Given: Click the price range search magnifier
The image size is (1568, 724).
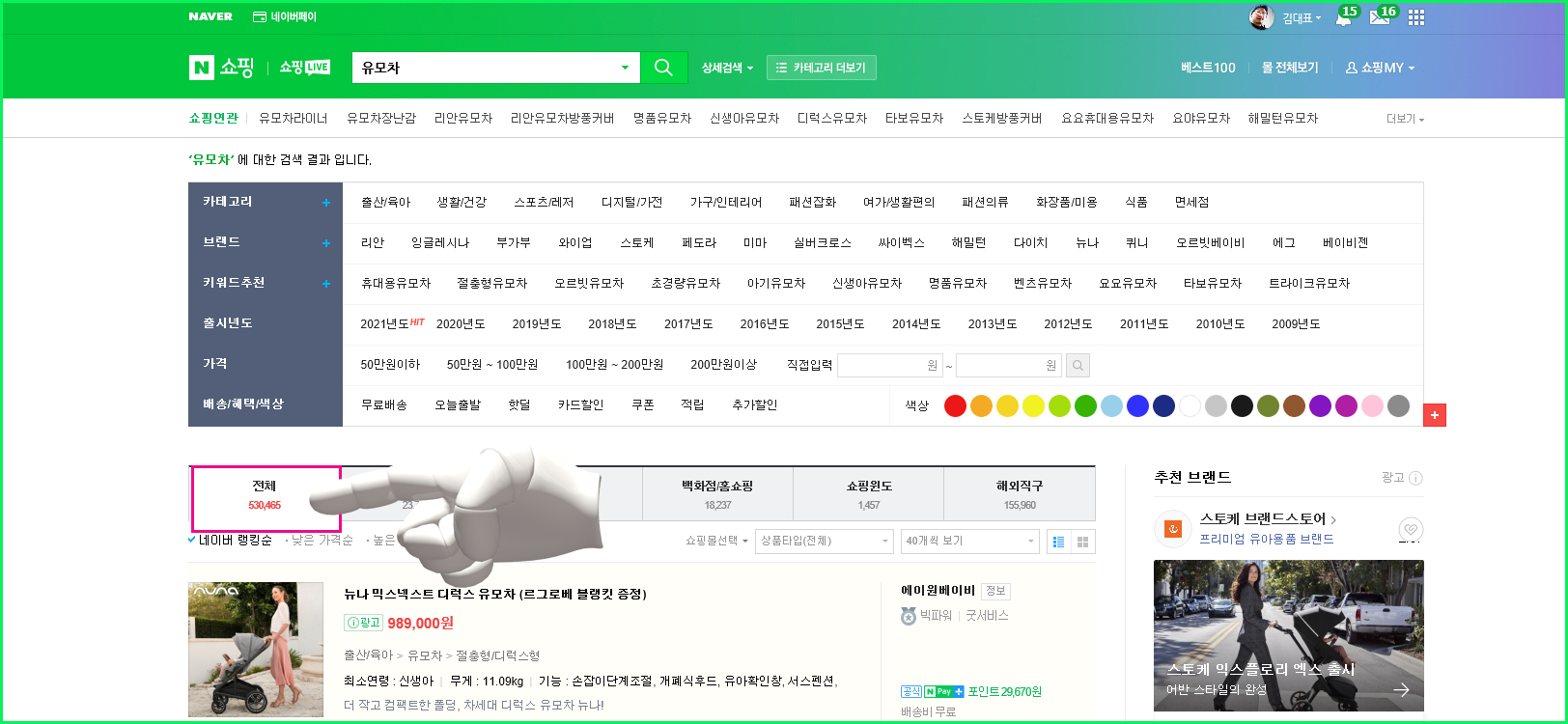Looking at the screenshot, I should [1078, 365].
